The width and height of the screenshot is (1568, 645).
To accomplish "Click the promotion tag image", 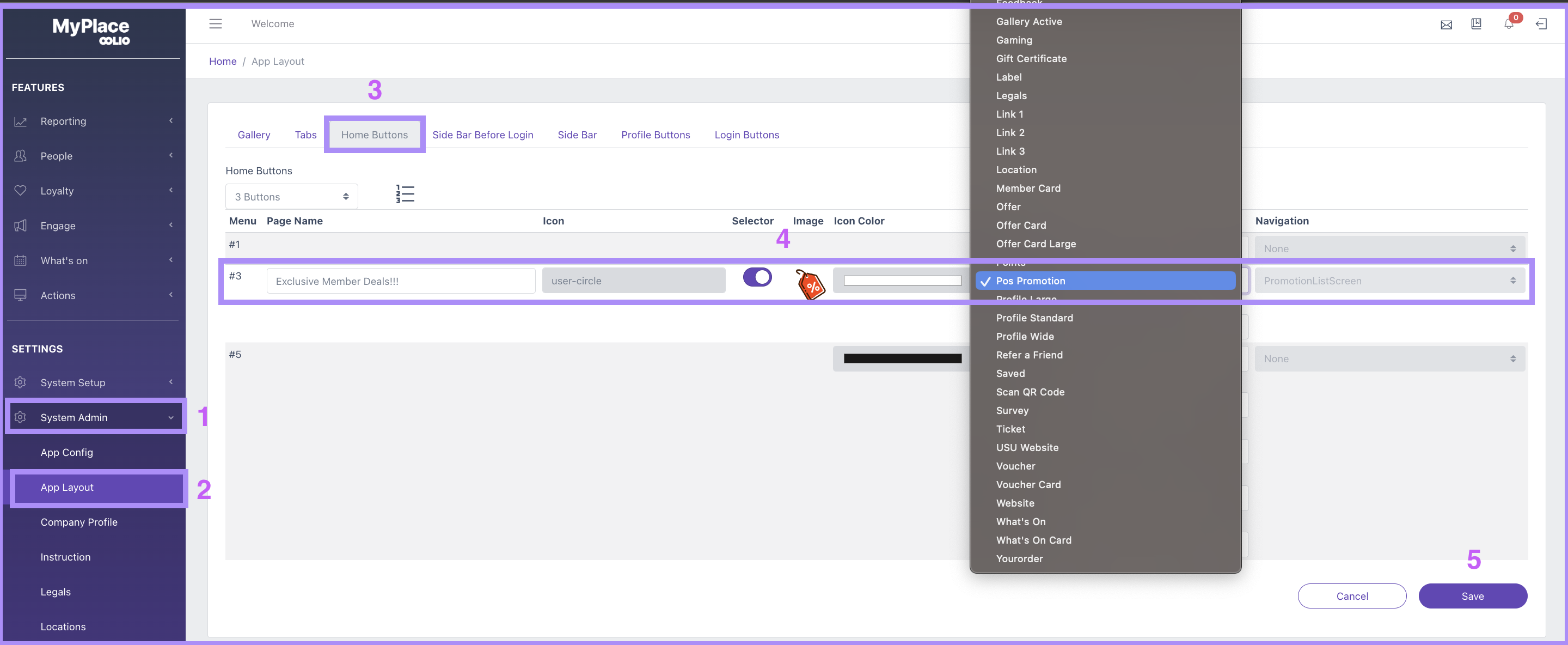I will pyautogui.click(x=810, y=284).
